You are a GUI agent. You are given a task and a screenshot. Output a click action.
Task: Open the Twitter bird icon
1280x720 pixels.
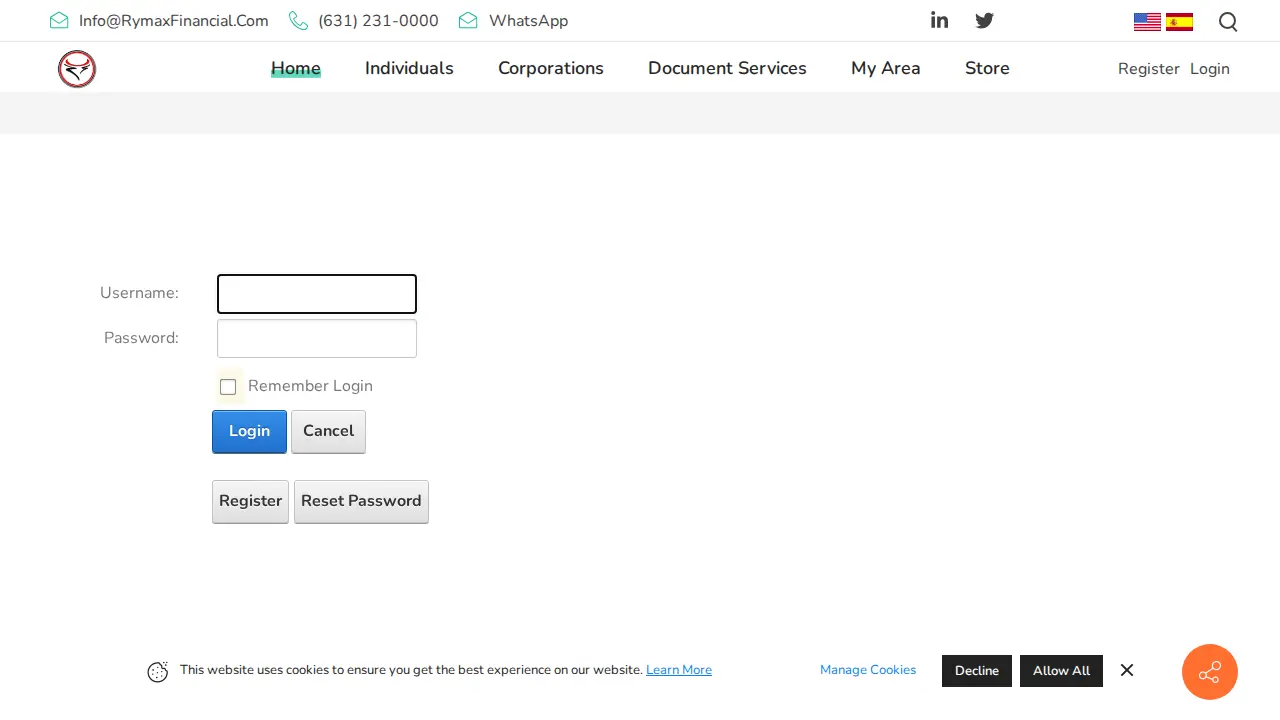coord(985,20)
